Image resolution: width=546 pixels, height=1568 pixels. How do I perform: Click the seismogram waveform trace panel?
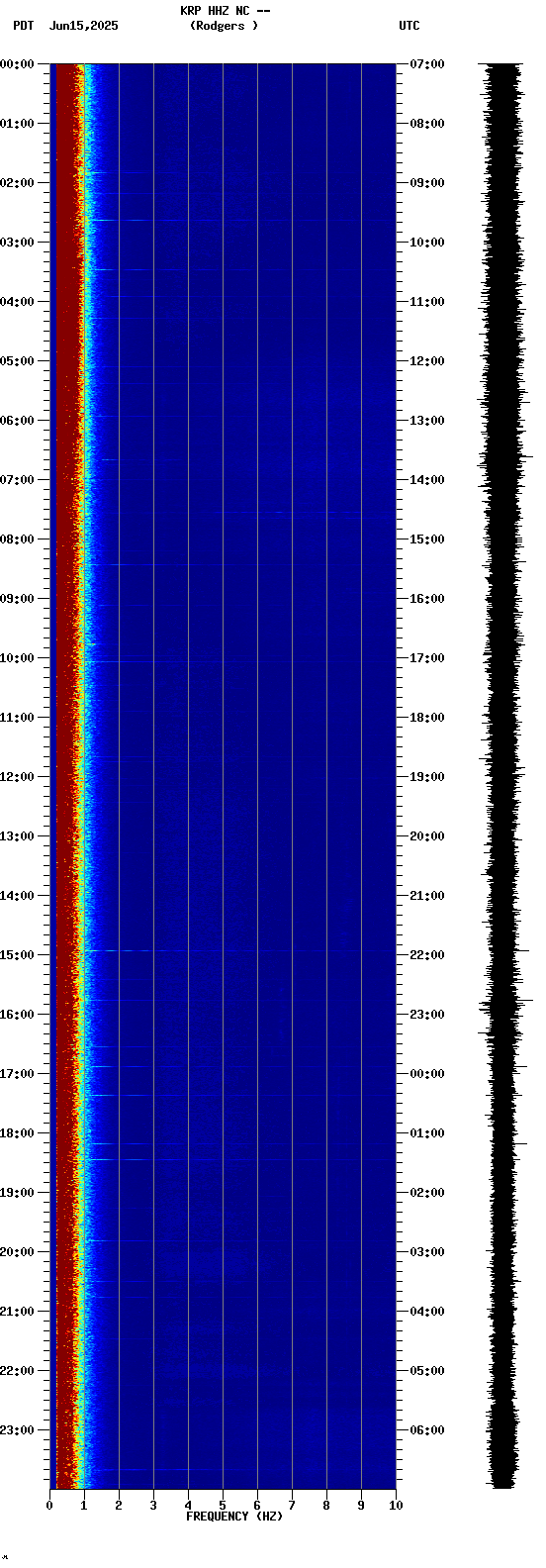point(504,776)
